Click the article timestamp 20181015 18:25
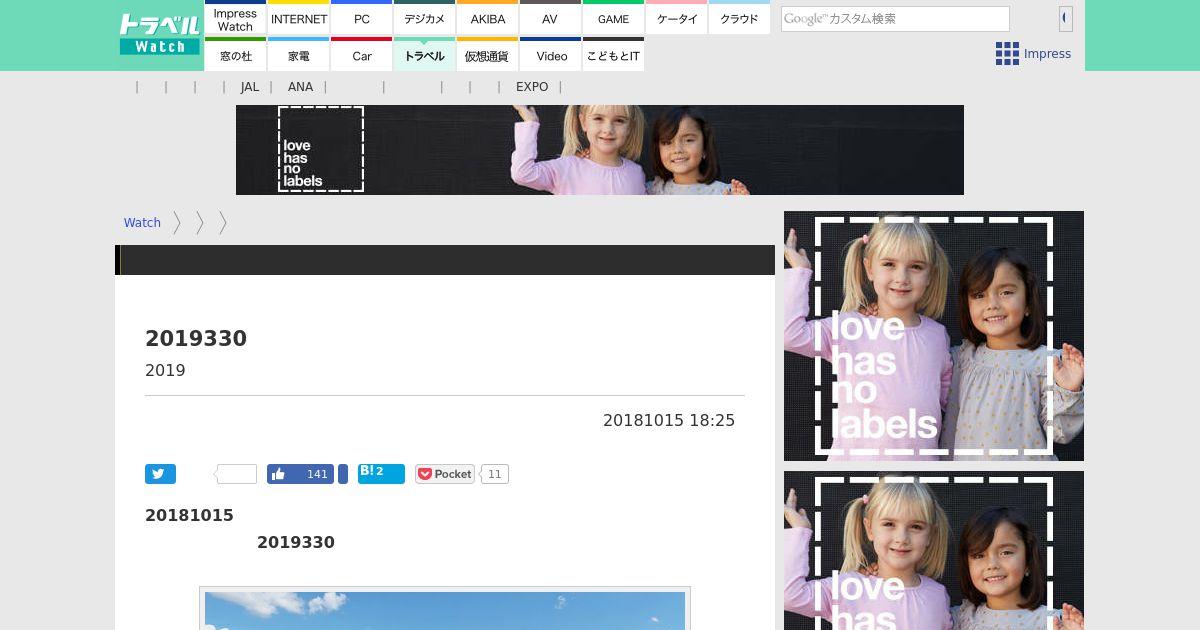 click(669, 421)
